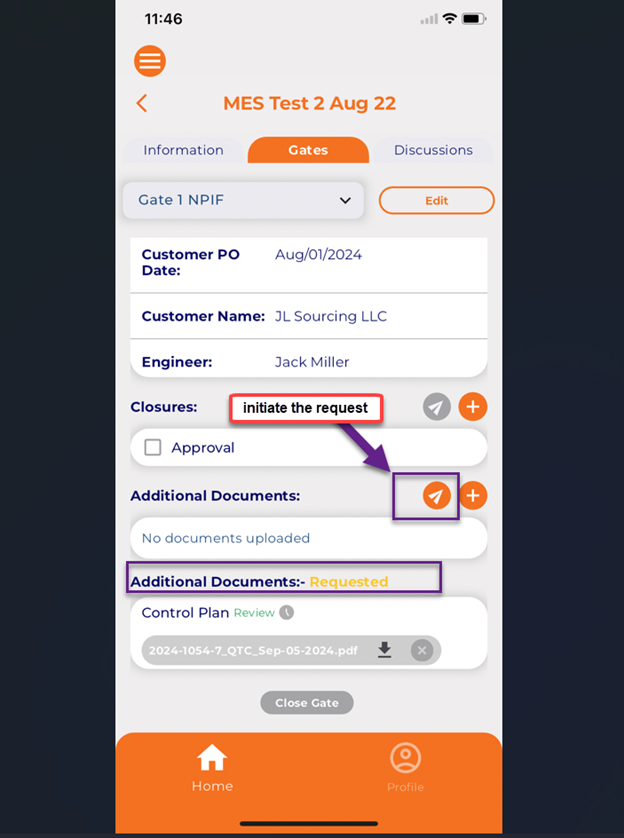Image resolution: width=624 pixels, height=838 pixels.
Task: Download the QTC PDF file
Action: pyautogui.click(x=384, y=651)
